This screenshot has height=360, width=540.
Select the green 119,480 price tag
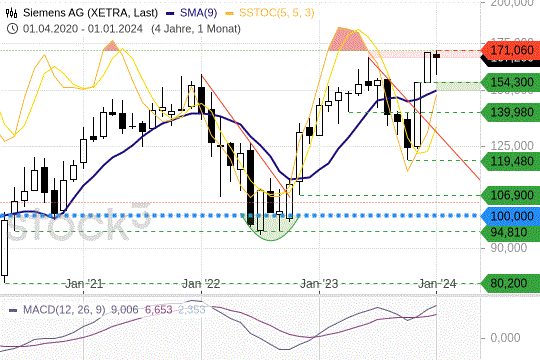coord(511,161)
